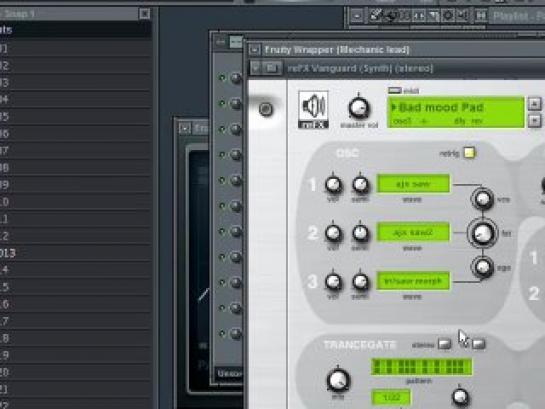Open the Playlist window menu button
Viewport: 545px width, 409px height.
click(357, 16)
